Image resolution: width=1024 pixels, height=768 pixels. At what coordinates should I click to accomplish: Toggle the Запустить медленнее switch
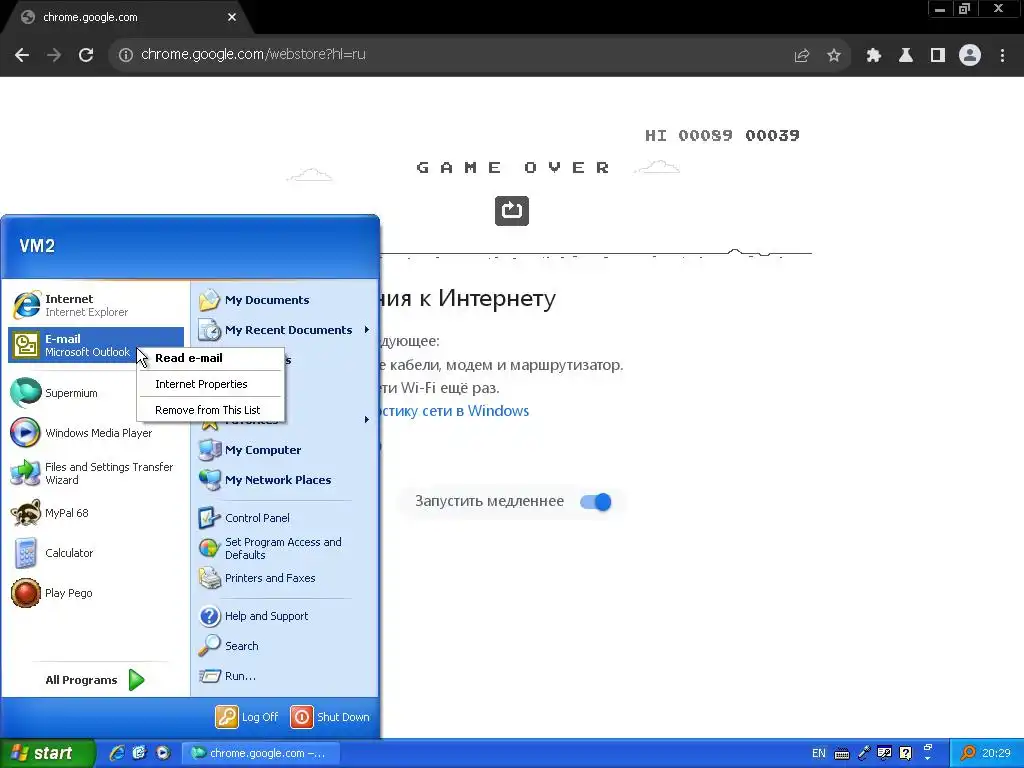point(596,502)
